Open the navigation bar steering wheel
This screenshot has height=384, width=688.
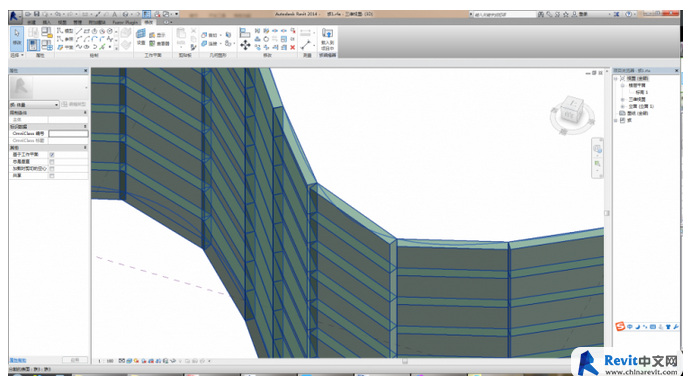tap(597, 149)
